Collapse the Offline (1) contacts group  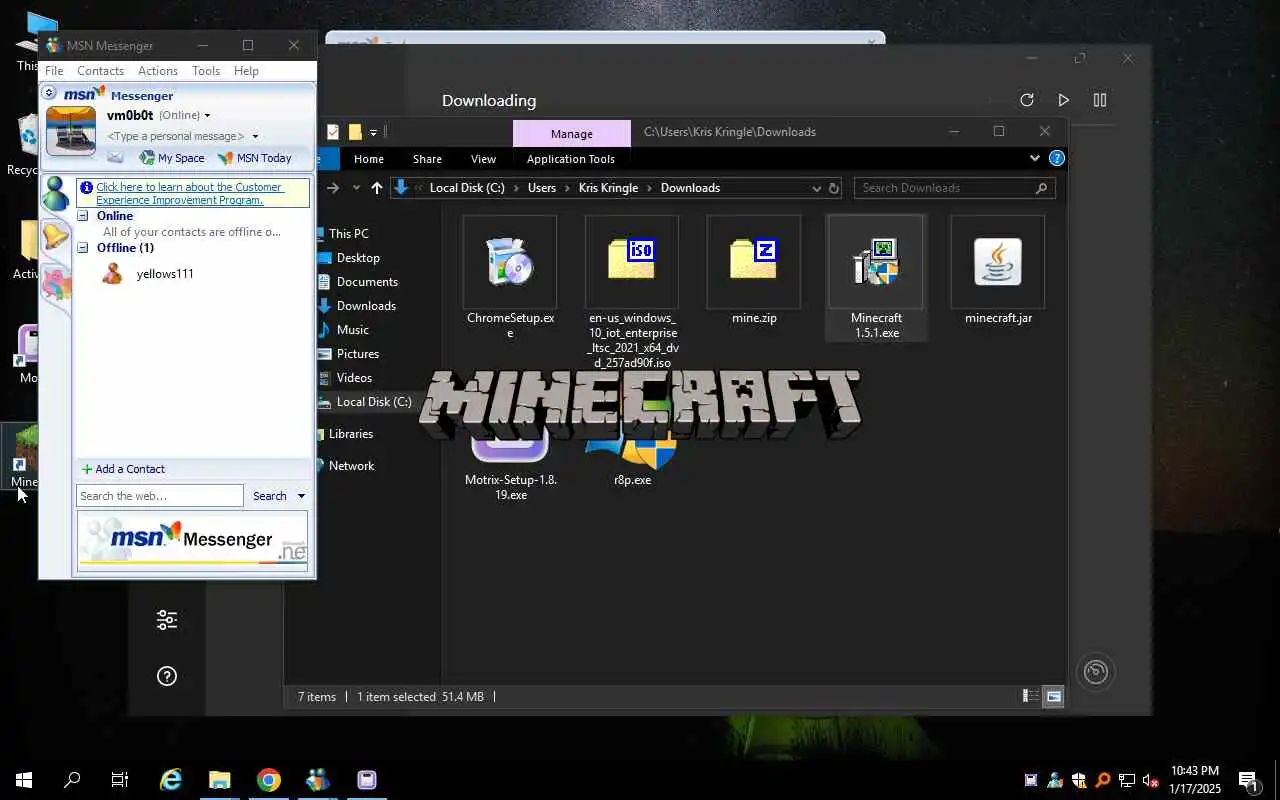84,248
